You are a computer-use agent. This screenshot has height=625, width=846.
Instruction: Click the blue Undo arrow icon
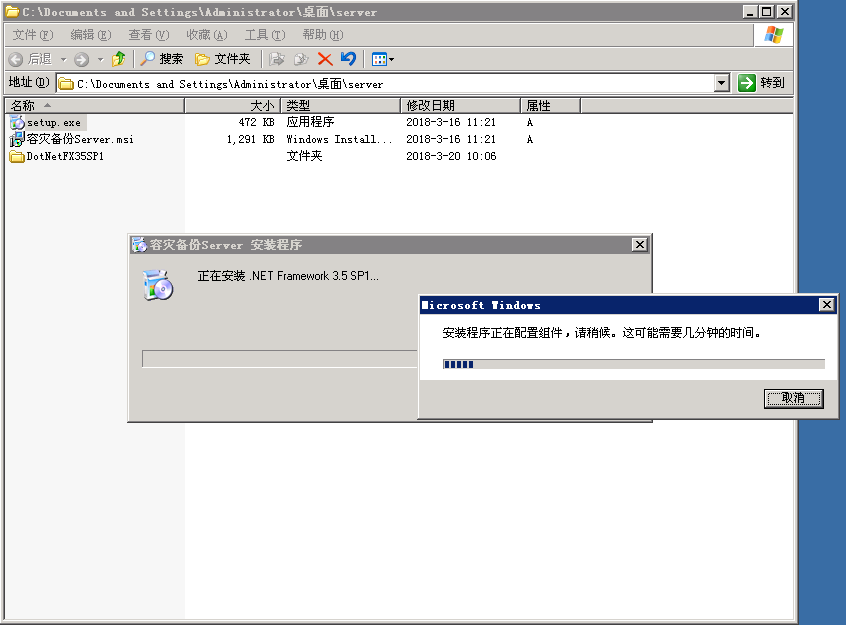click(x=348, y=59)
